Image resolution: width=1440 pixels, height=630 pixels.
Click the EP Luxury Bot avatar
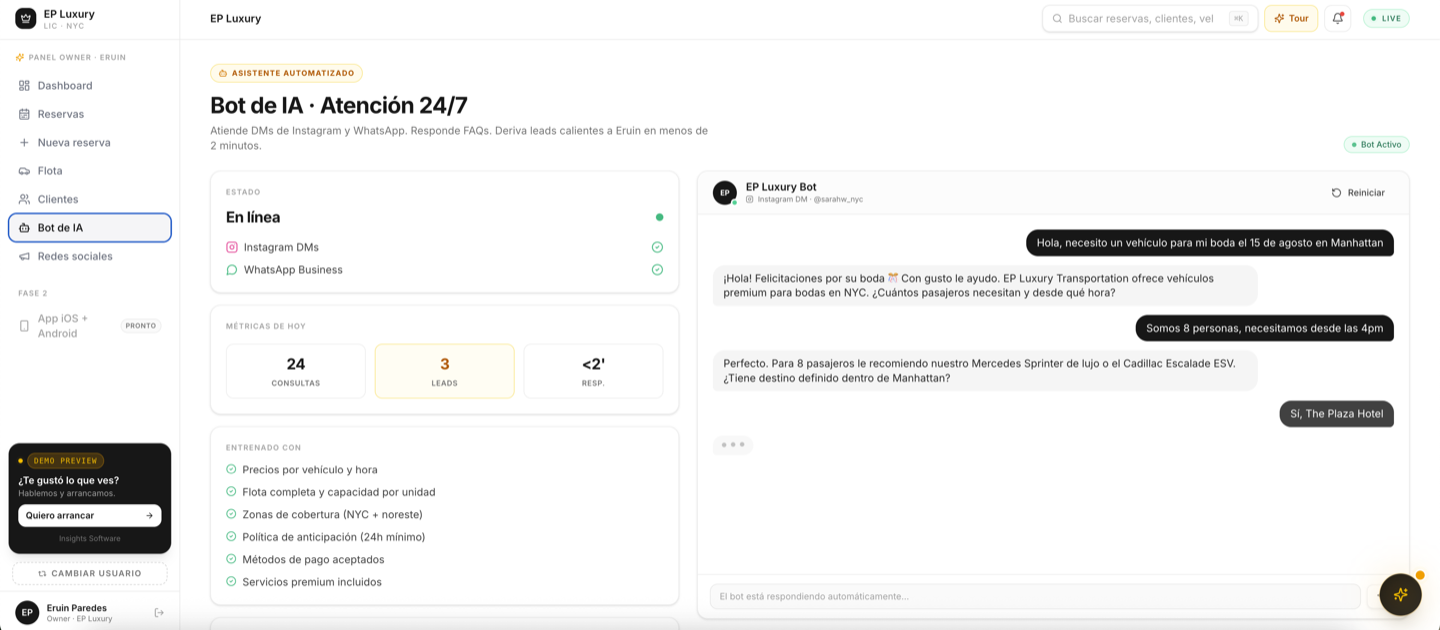725,192
